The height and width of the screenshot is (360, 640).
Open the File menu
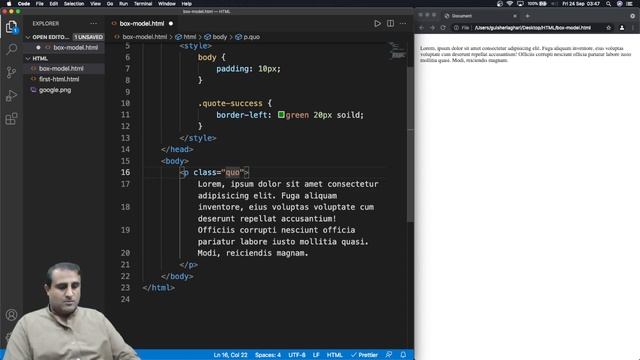[40, 4]
